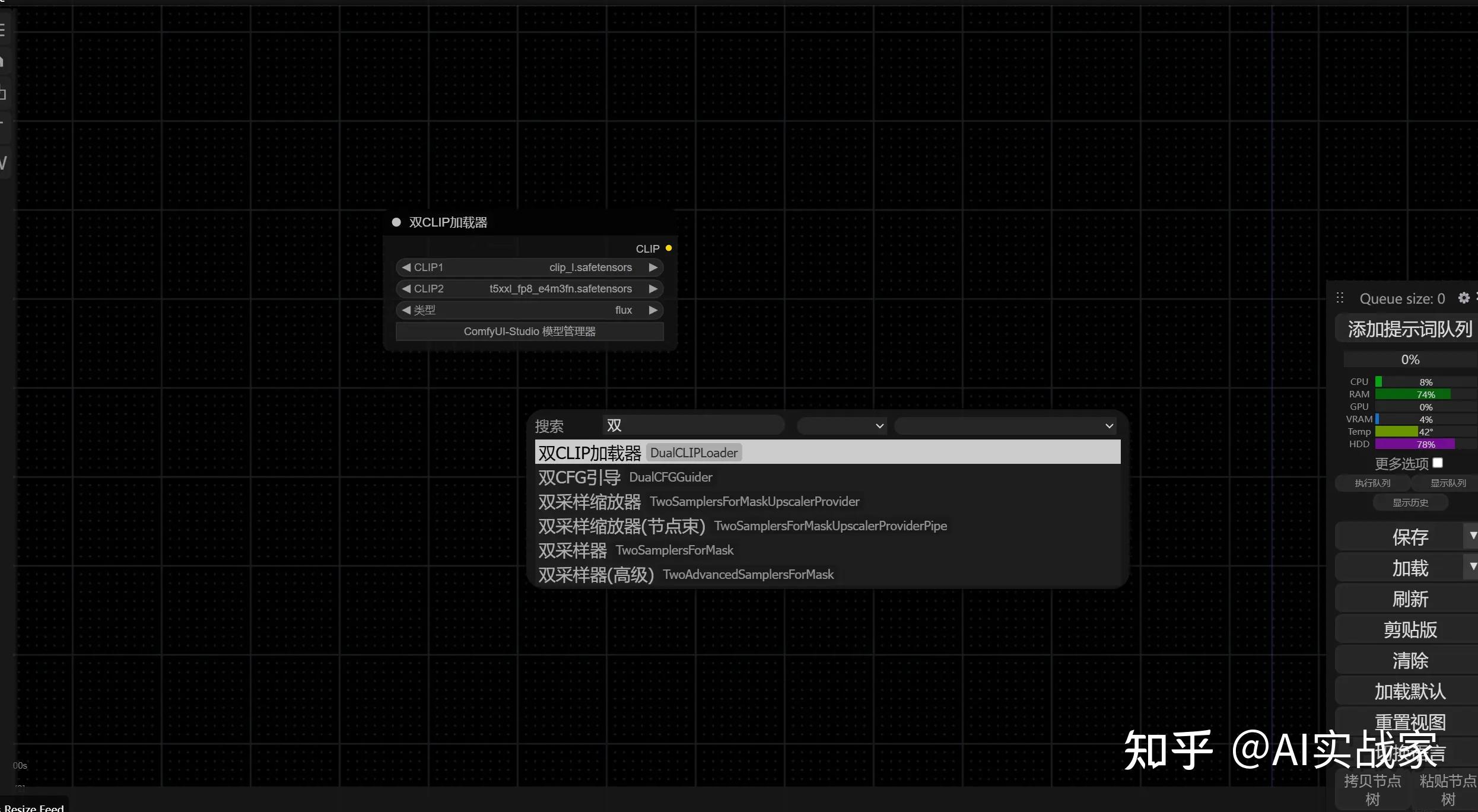Expand the dropdown arrow next to 保存
Image resolution: width=1478 pixels, height=812 pixels.
click(1471, 536)
